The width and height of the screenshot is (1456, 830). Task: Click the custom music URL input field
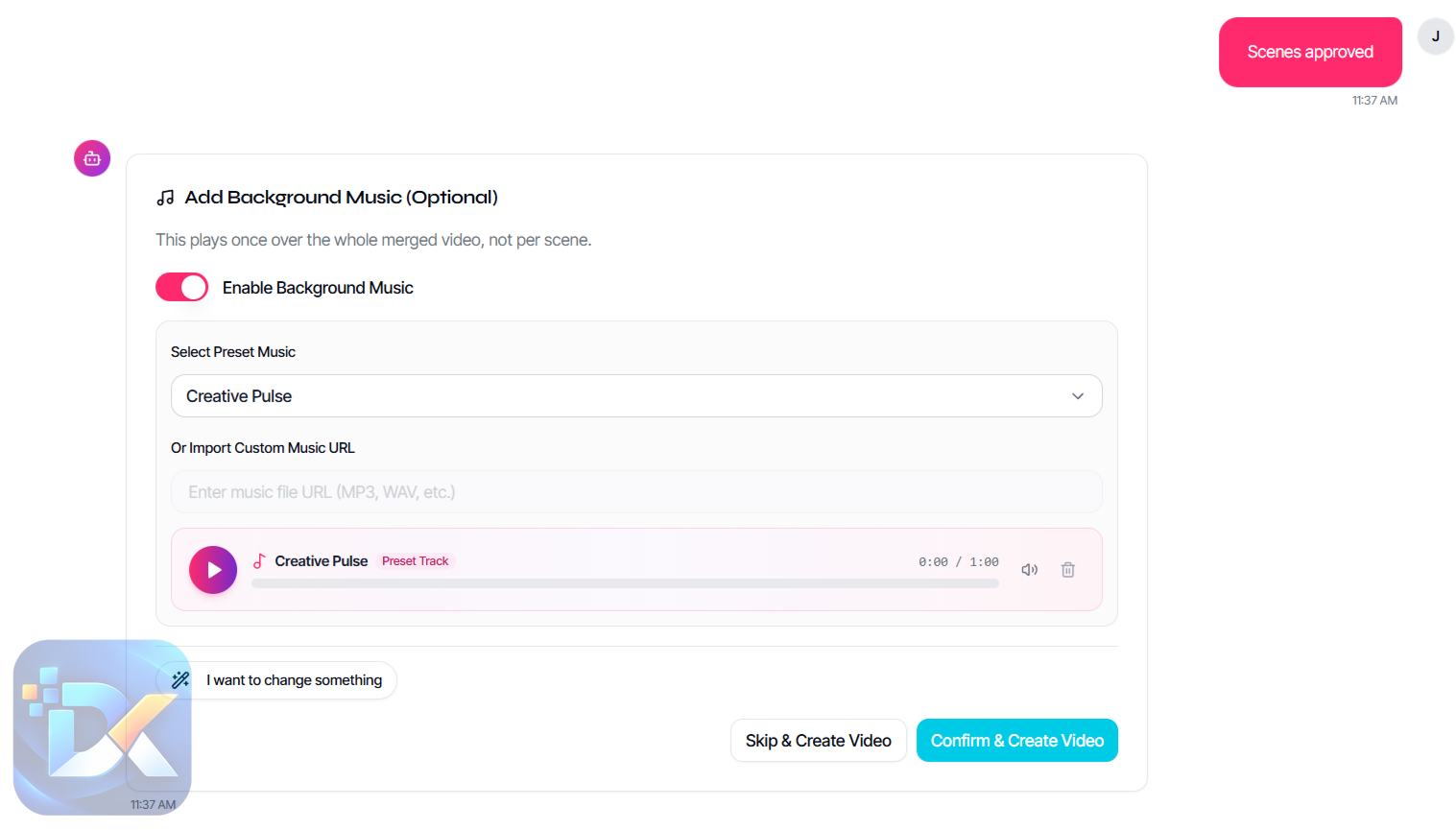[x=636, y=492]
